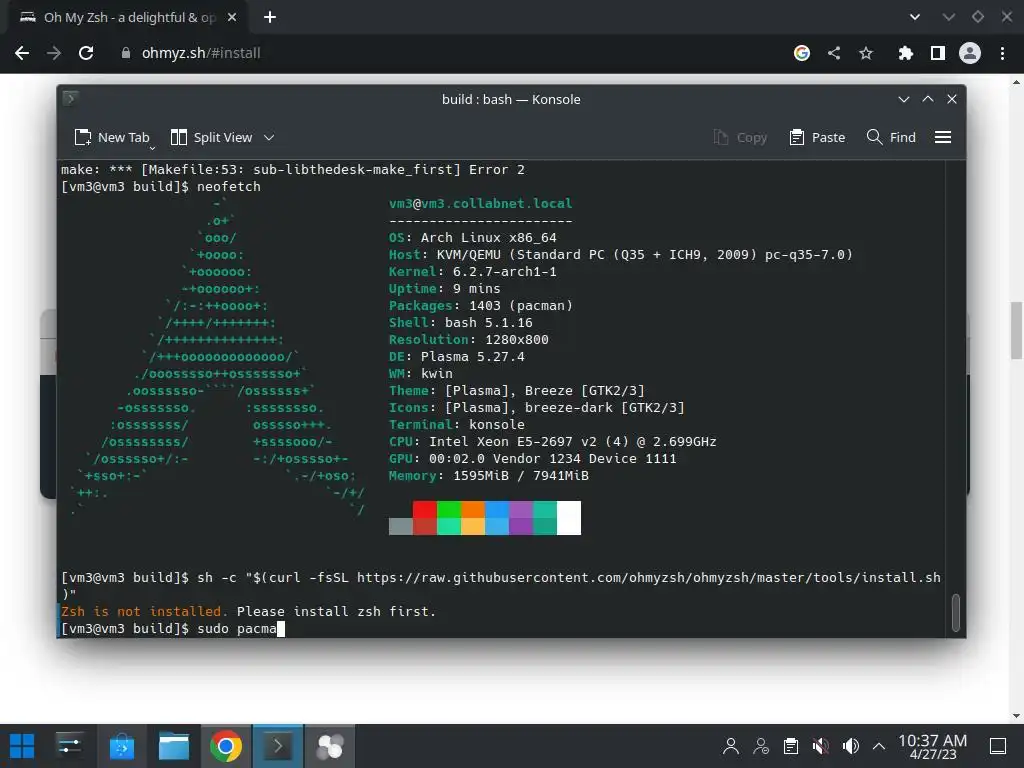Toggle the browser side panel
Image resolution: width=1024 pixels, height=768 pixels.
click(x=938, y=53)
